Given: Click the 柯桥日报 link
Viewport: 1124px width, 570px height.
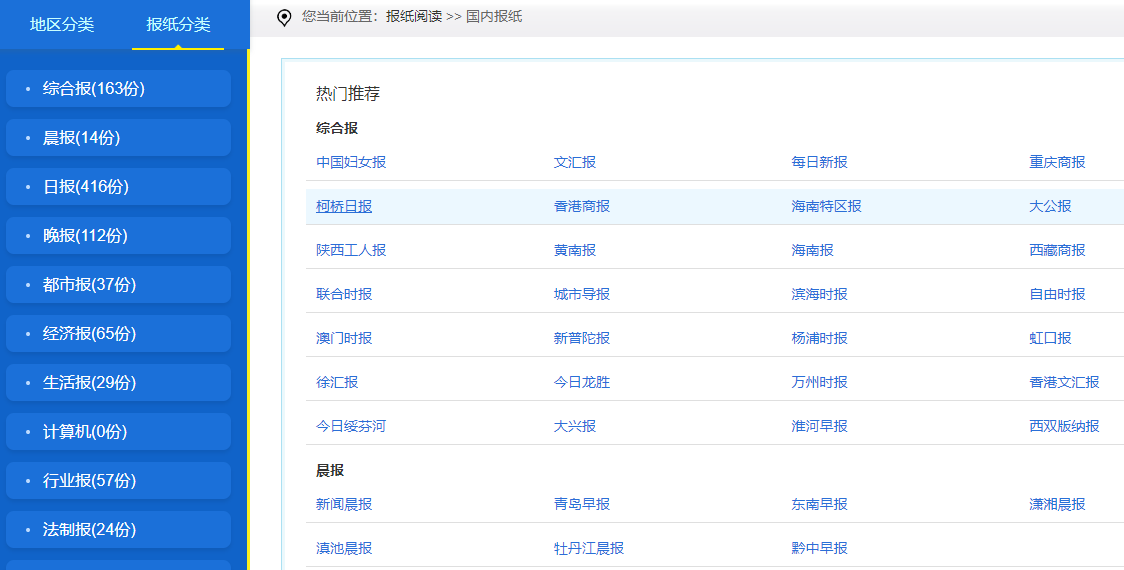Looking at the screenshot, I should (x=344, y=206).
